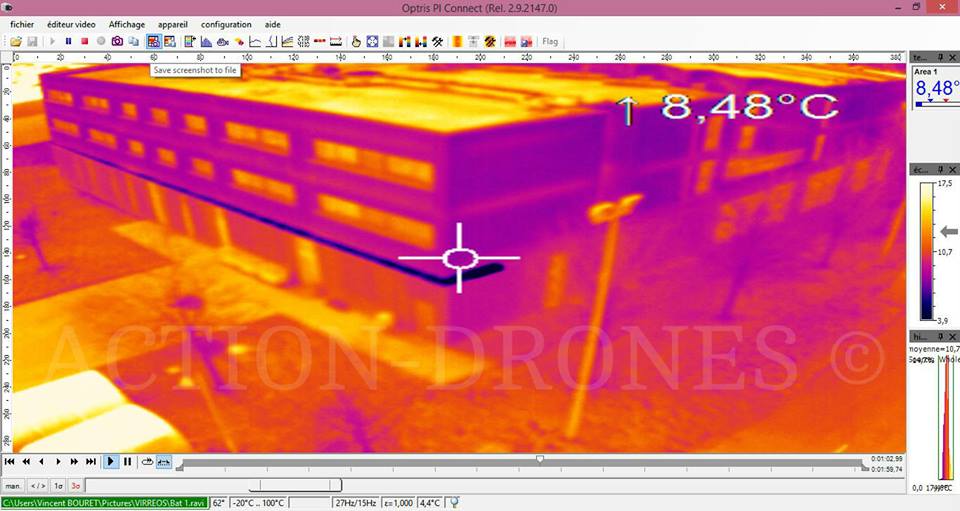Click the camera snapshot icon in toolbar

[x=117, y=41]
